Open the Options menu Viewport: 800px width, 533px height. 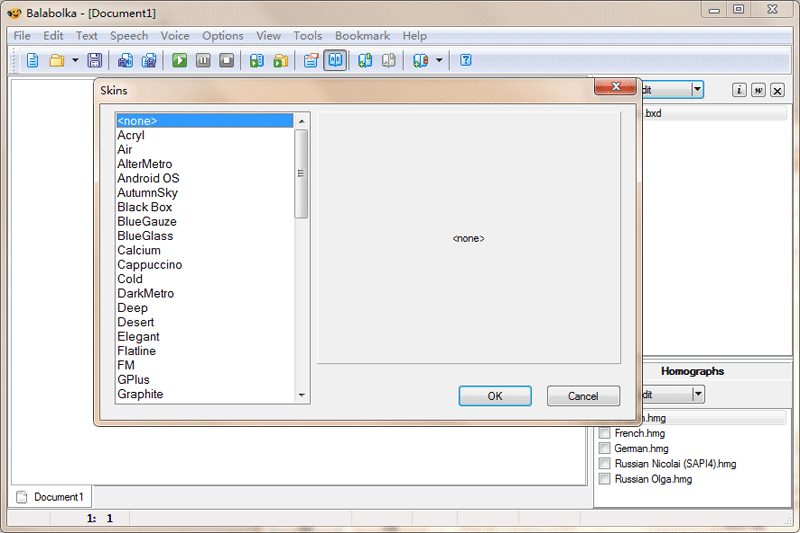(223, 36)
